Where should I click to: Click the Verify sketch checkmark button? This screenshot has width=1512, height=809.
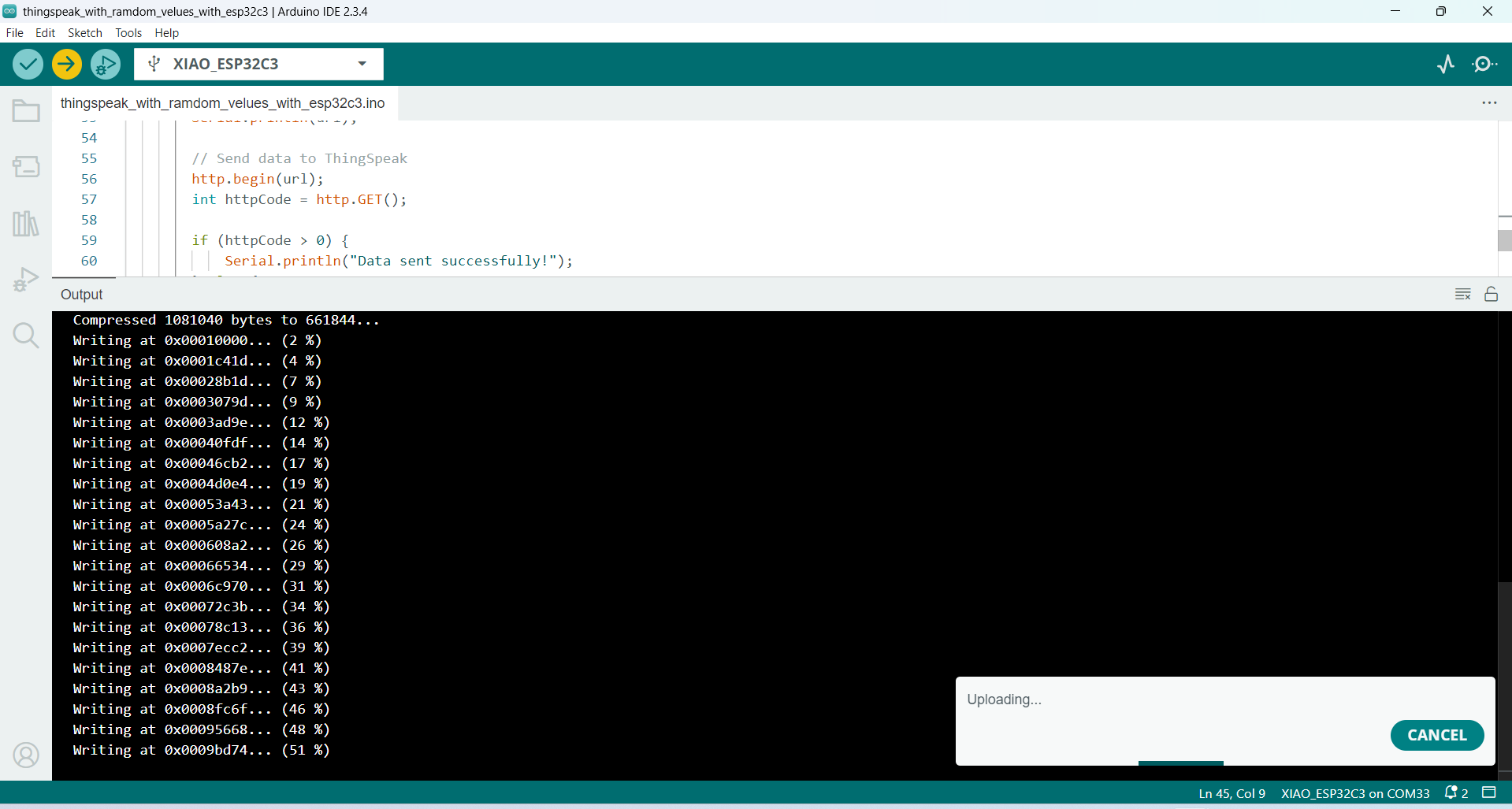point(28,64)
